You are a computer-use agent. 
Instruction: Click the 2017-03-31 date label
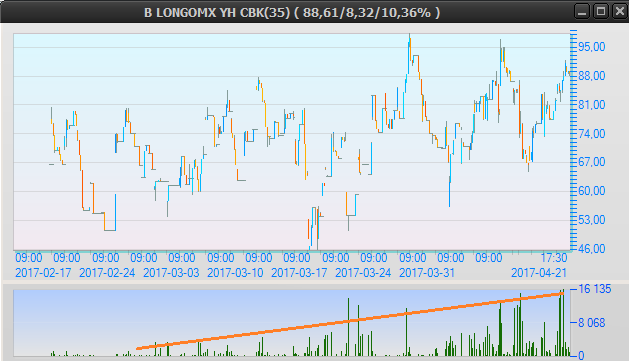[x=427, y=273]
